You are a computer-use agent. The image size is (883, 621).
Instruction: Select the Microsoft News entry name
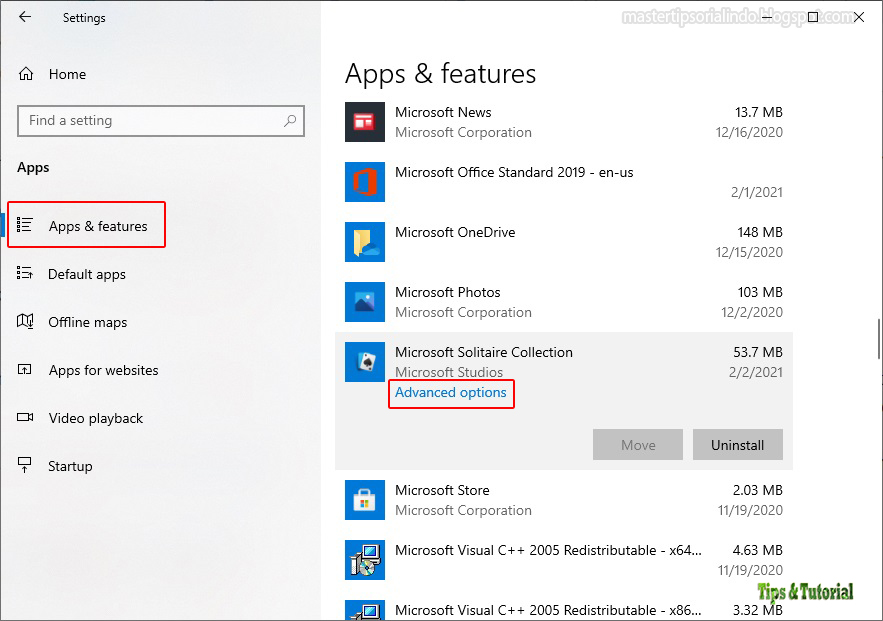click(x=443, y=112)
